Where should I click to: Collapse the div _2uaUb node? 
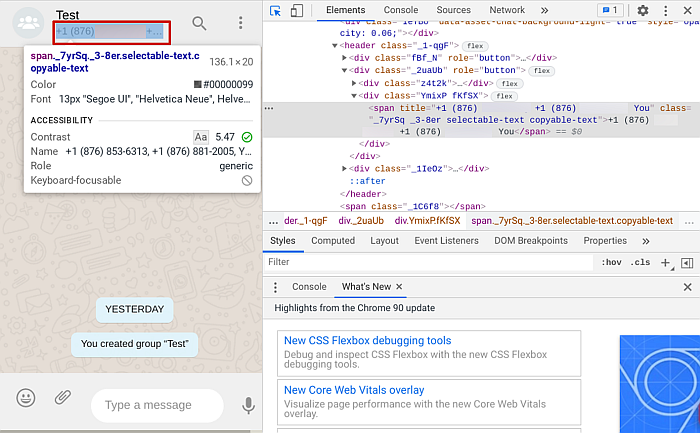344,71
